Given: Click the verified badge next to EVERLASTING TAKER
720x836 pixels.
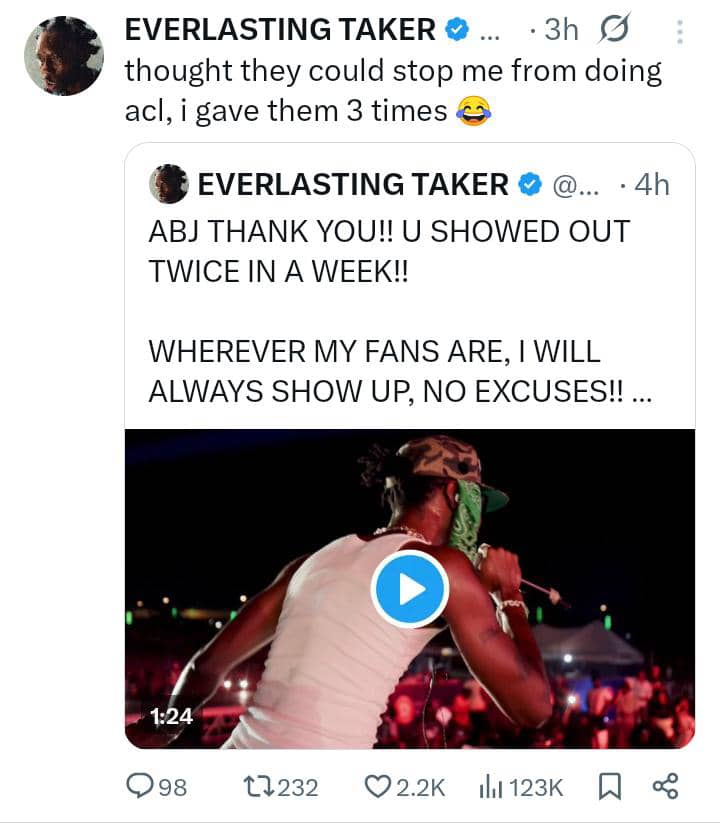Looking at the screenshot, I should (456, 29).
